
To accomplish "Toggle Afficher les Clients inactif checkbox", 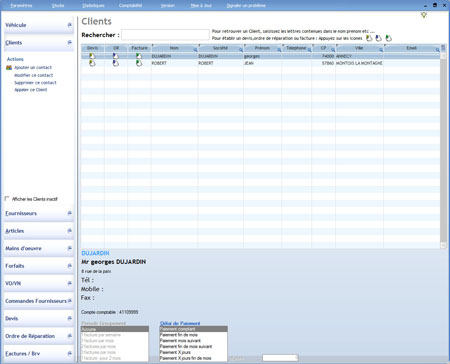I will 7,199.
